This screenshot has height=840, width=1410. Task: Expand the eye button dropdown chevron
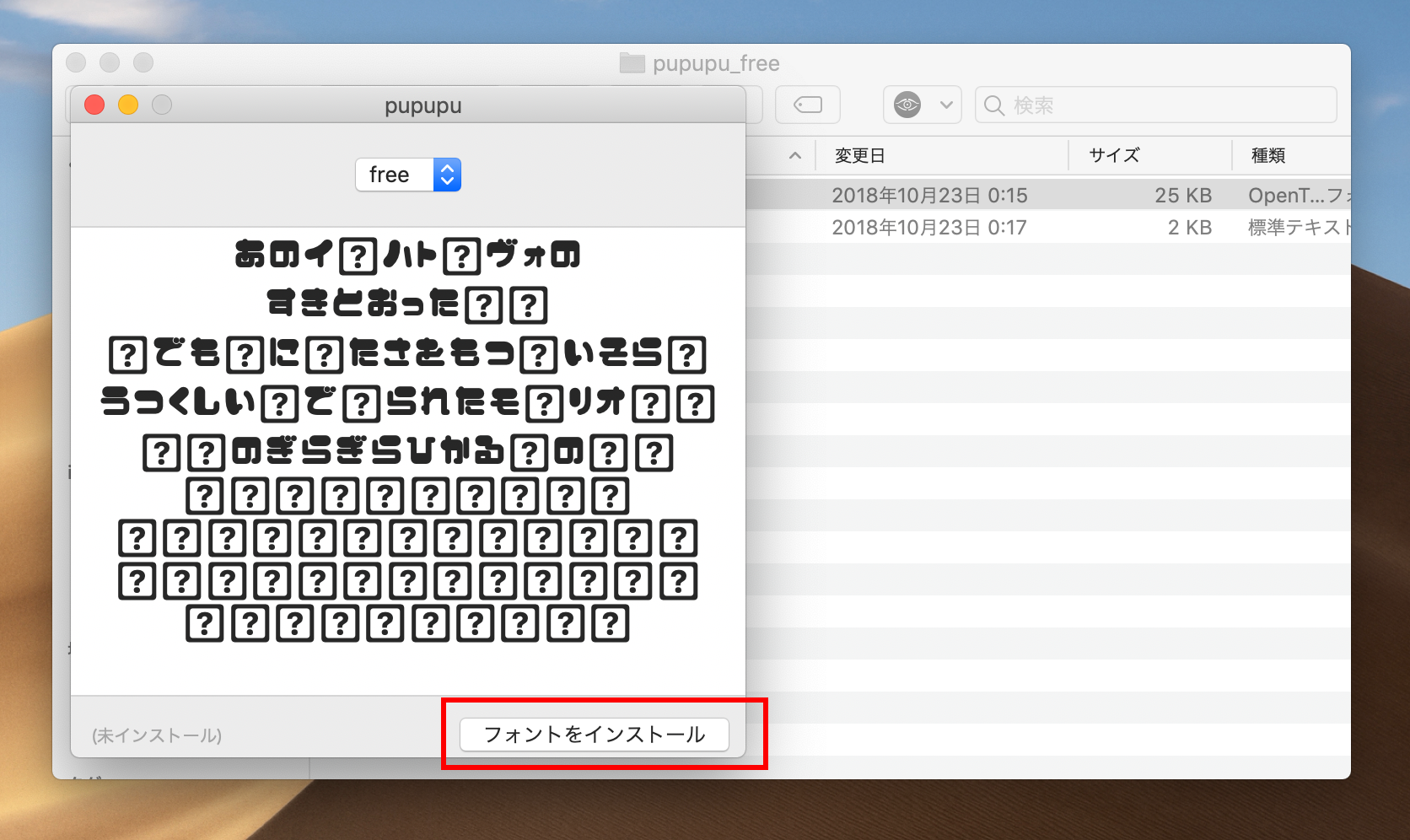coord(946,105)
